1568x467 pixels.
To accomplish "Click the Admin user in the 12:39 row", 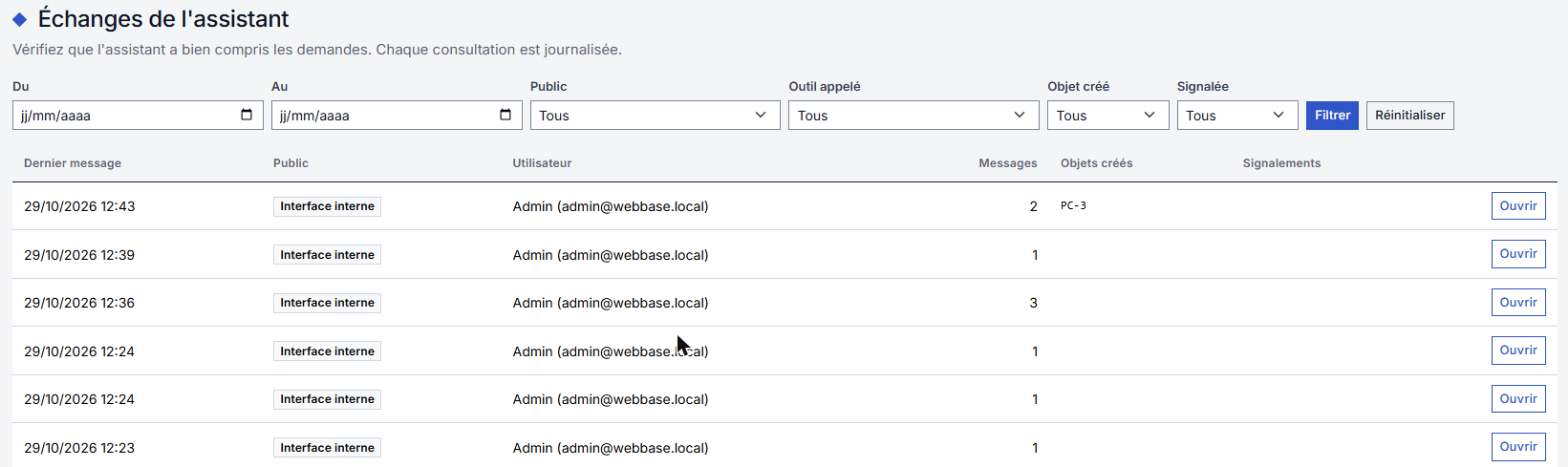I will click(x=611, y=254).
